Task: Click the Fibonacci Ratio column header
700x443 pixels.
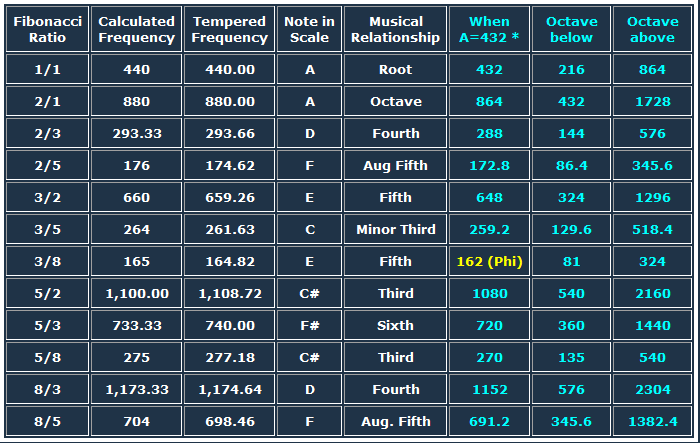Action: [x=47, y=29]
